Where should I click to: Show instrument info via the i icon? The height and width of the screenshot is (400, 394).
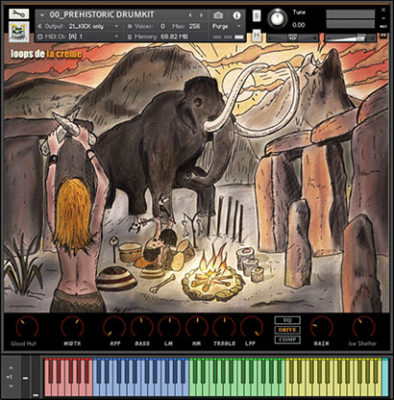pyautogui.click(x=237, y=15)
